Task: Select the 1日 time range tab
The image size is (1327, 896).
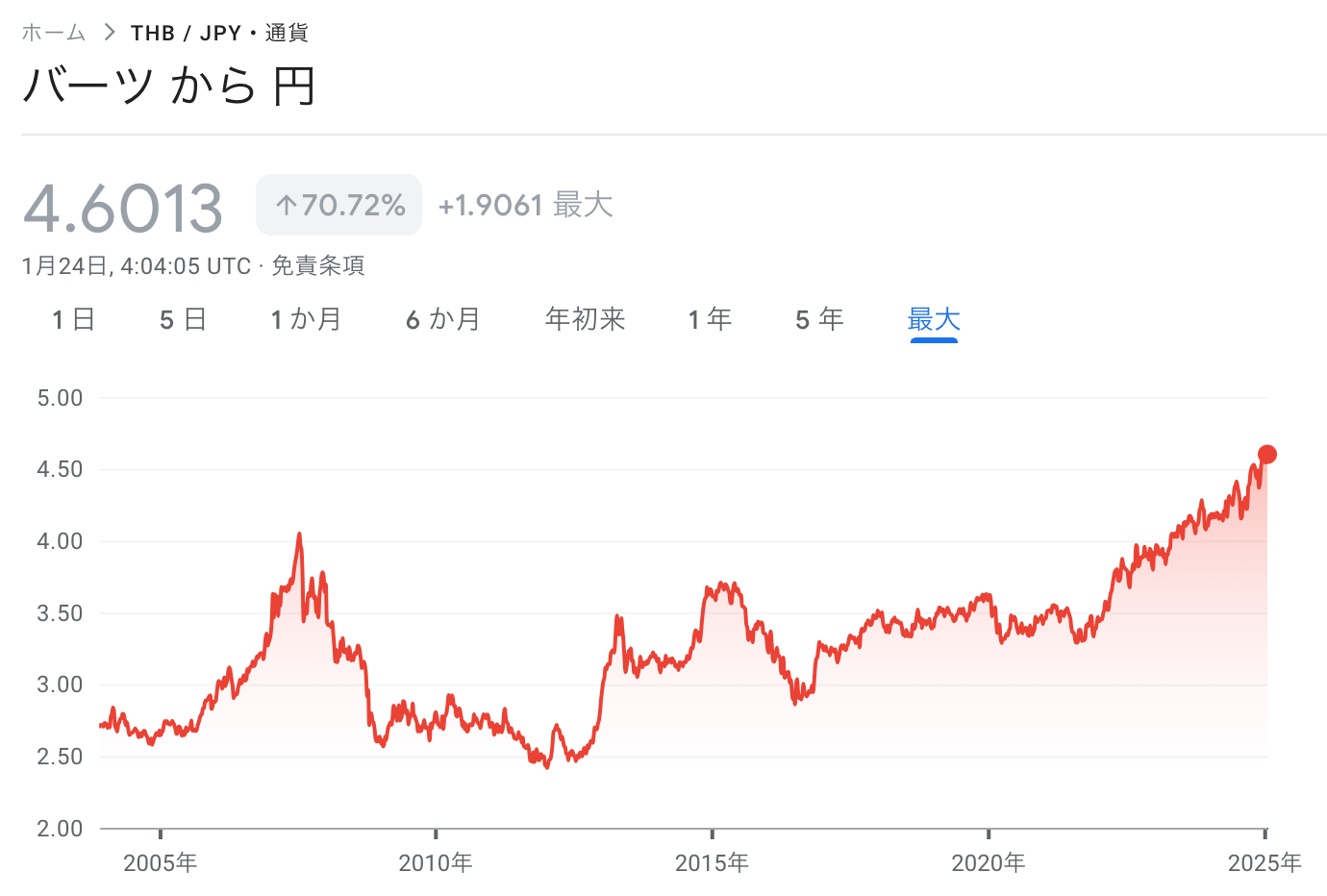Action: click(72, 319)
